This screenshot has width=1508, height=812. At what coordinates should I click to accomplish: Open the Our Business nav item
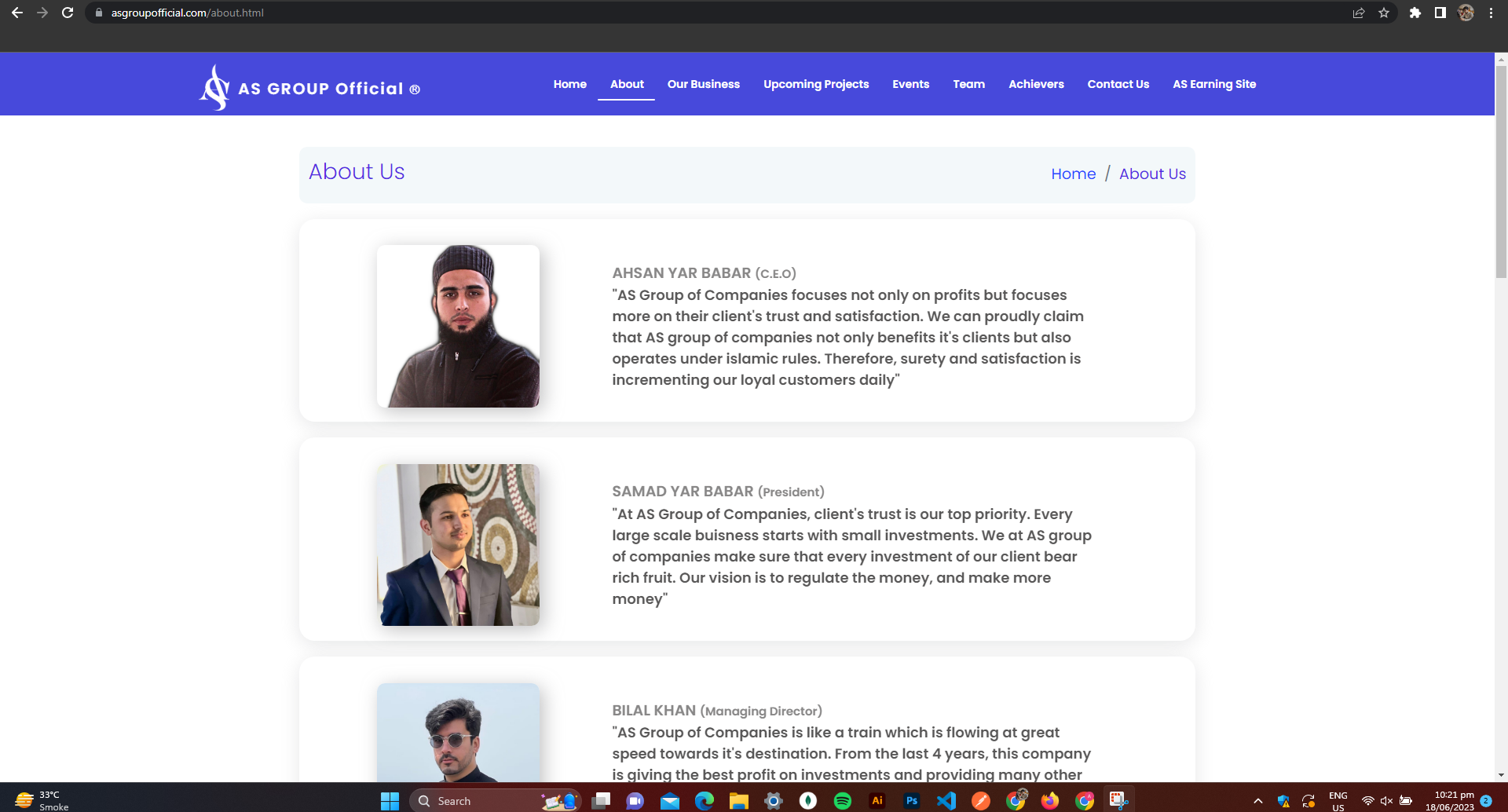704,84
